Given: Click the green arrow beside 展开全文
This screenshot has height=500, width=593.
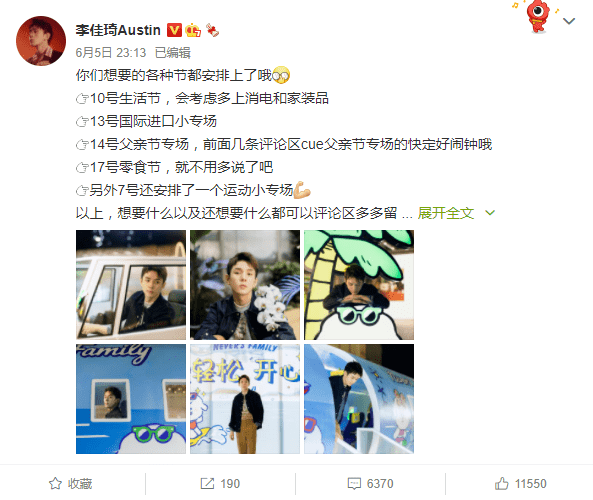Looking at the screenshot, I should 490,213.
